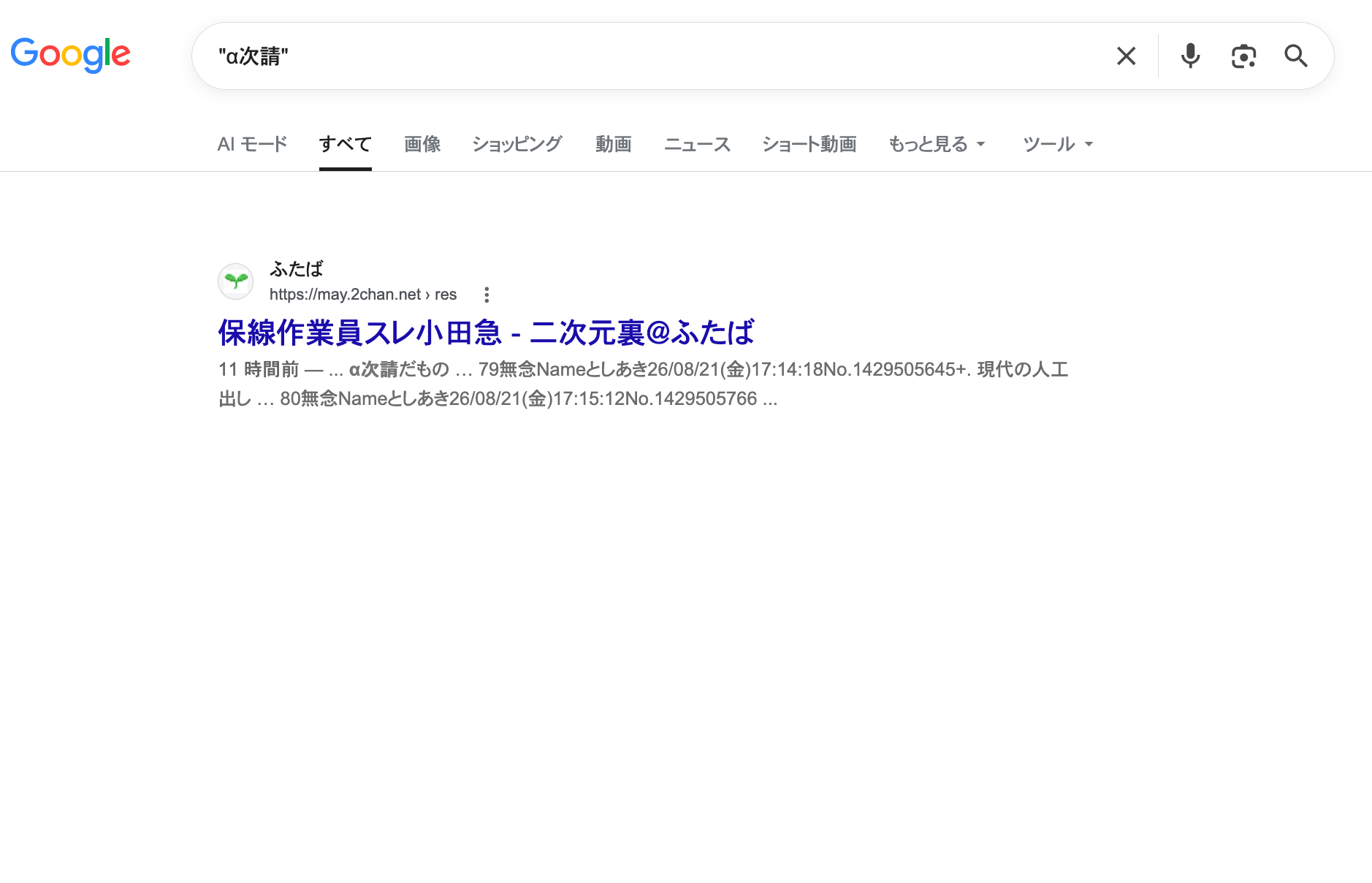The image size is (1372, 883).
Task: Expand the もっと見る dropdown
Action: (937, 144)
